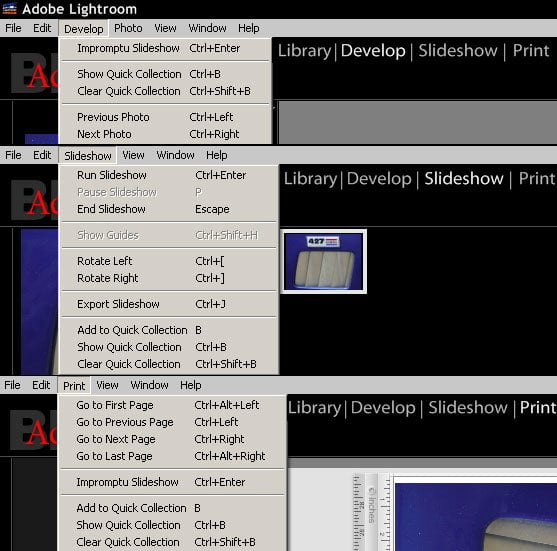The image size is (557, 551).
Task: Open the Print menu in the menu bar
Action: [x=74, y=386]
